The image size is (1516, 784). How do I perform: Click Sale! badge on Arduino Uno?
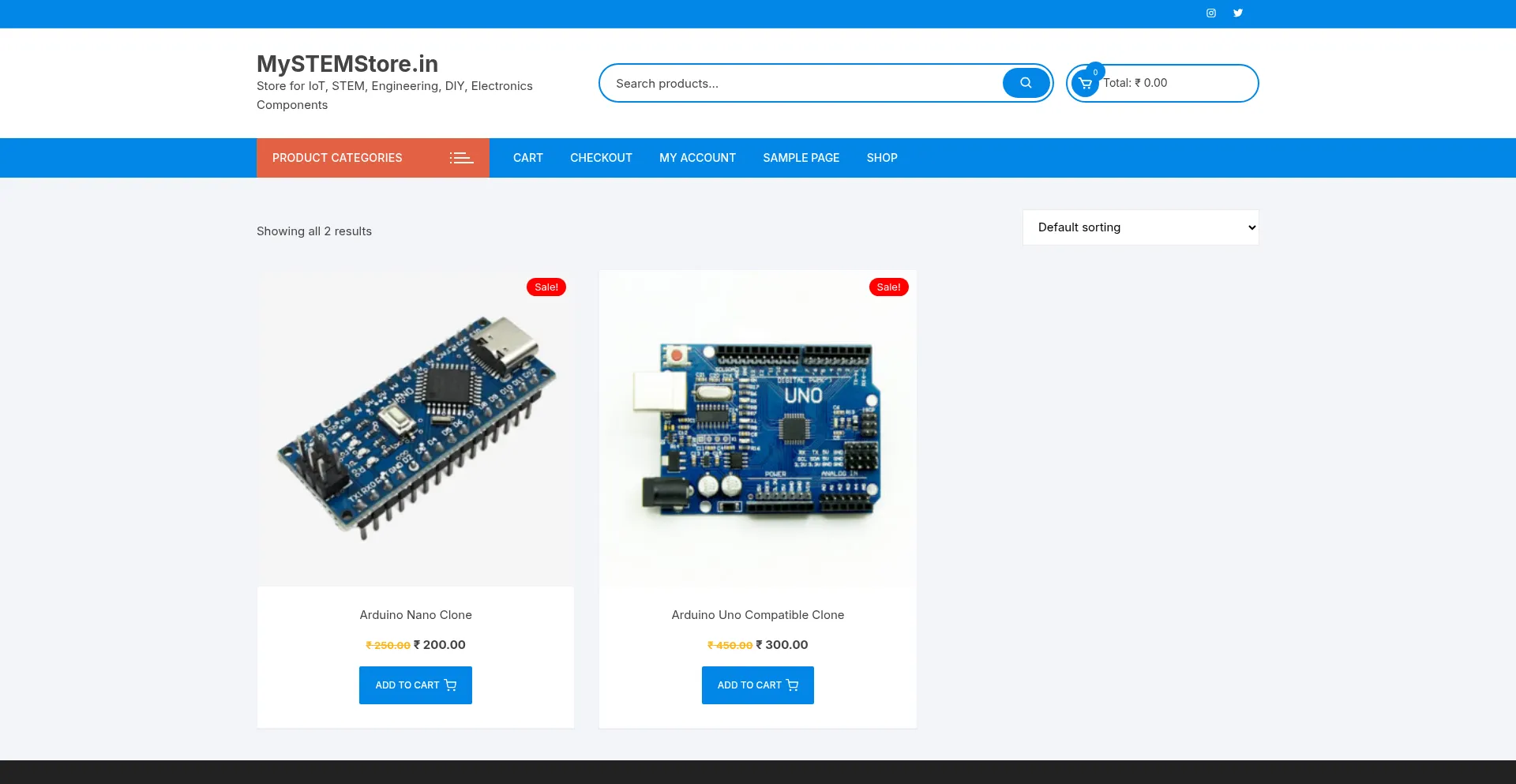click(x=889, y=287)
